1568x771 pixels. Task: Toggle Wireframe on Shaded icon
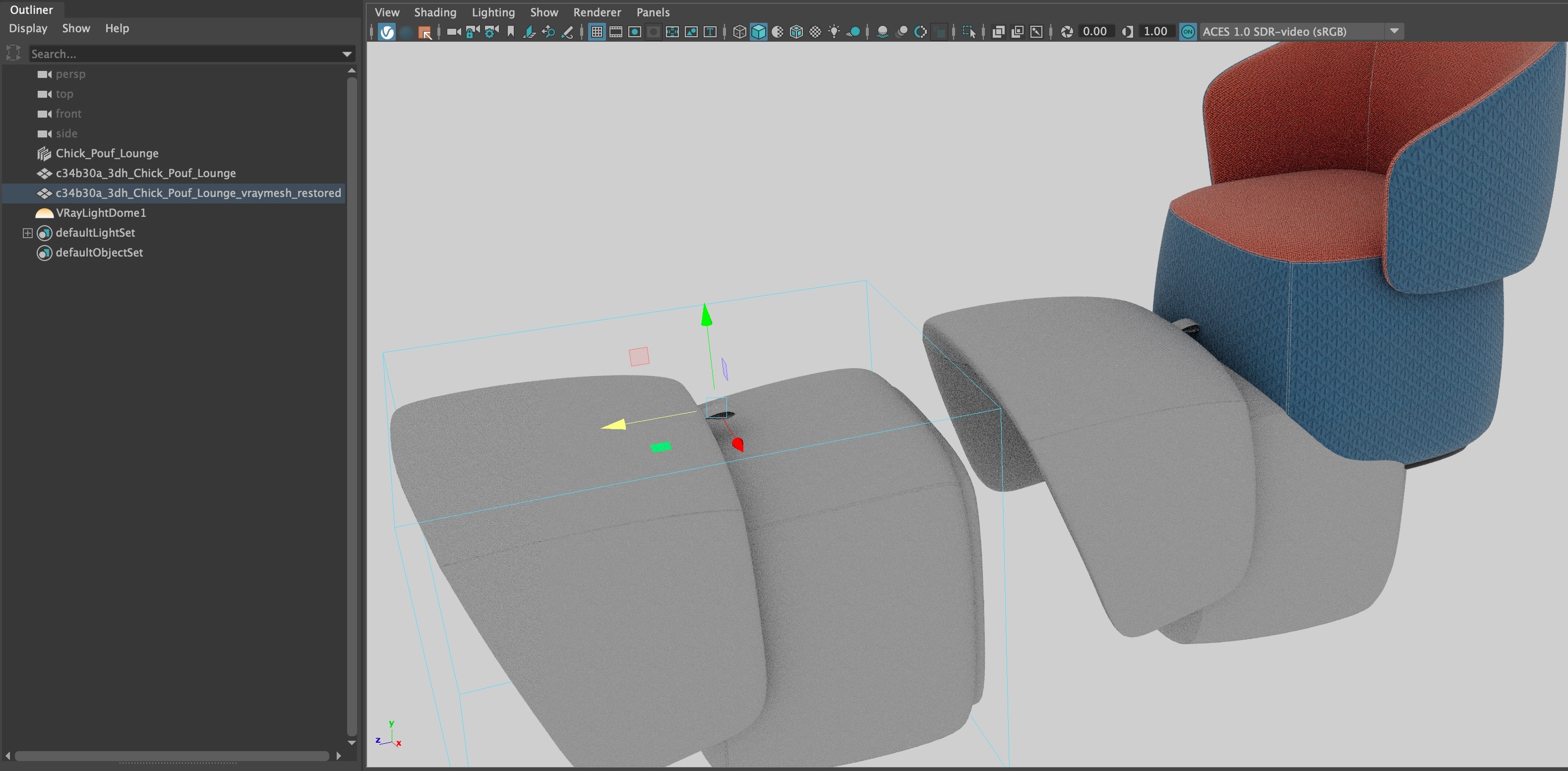pos(796,32)
